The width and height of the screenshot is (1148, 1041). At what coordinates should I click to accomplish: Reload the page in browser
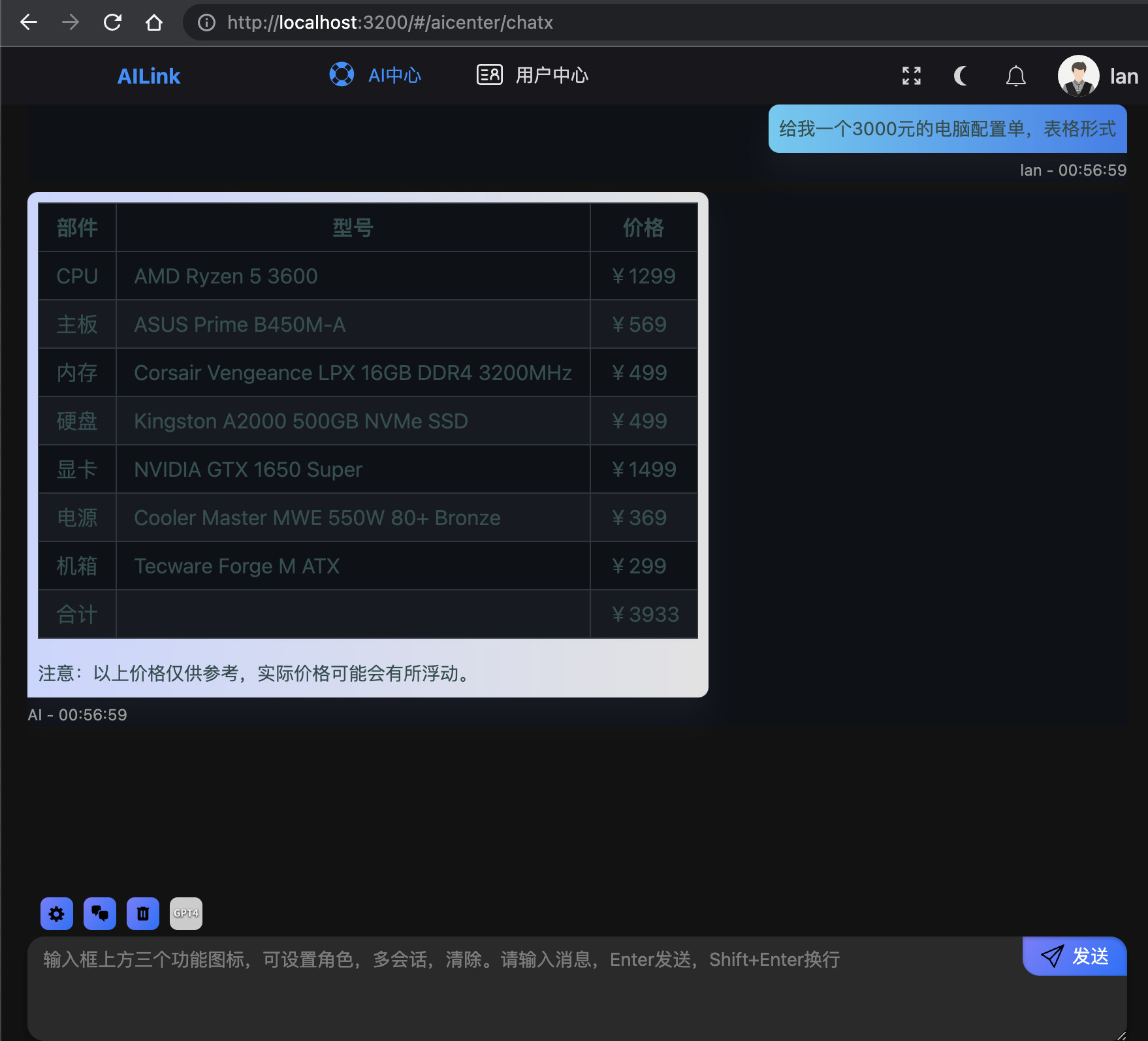112,23
